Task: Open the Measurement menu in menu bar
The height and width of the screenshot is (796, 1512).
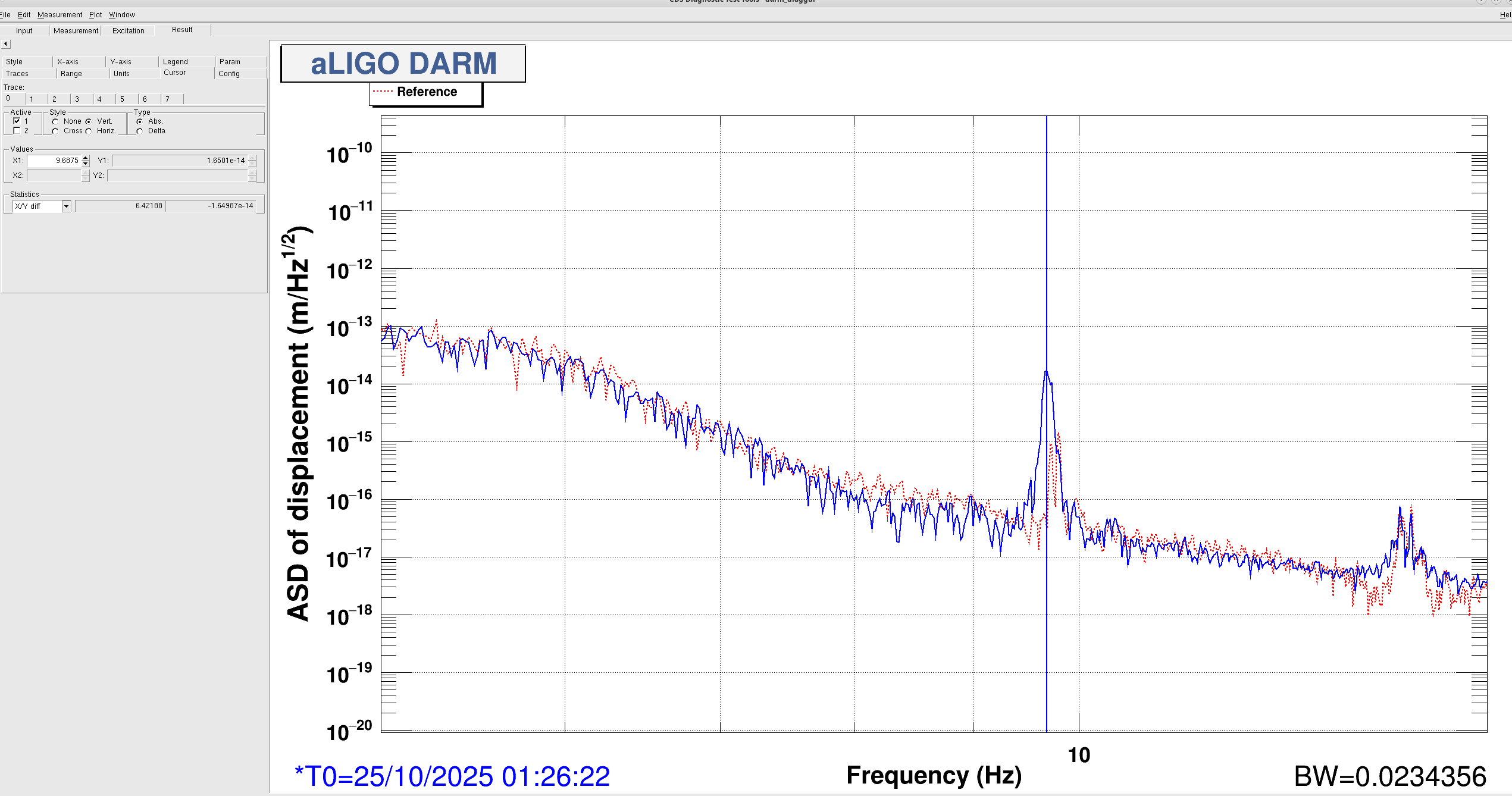Action: tap(60, 15)
